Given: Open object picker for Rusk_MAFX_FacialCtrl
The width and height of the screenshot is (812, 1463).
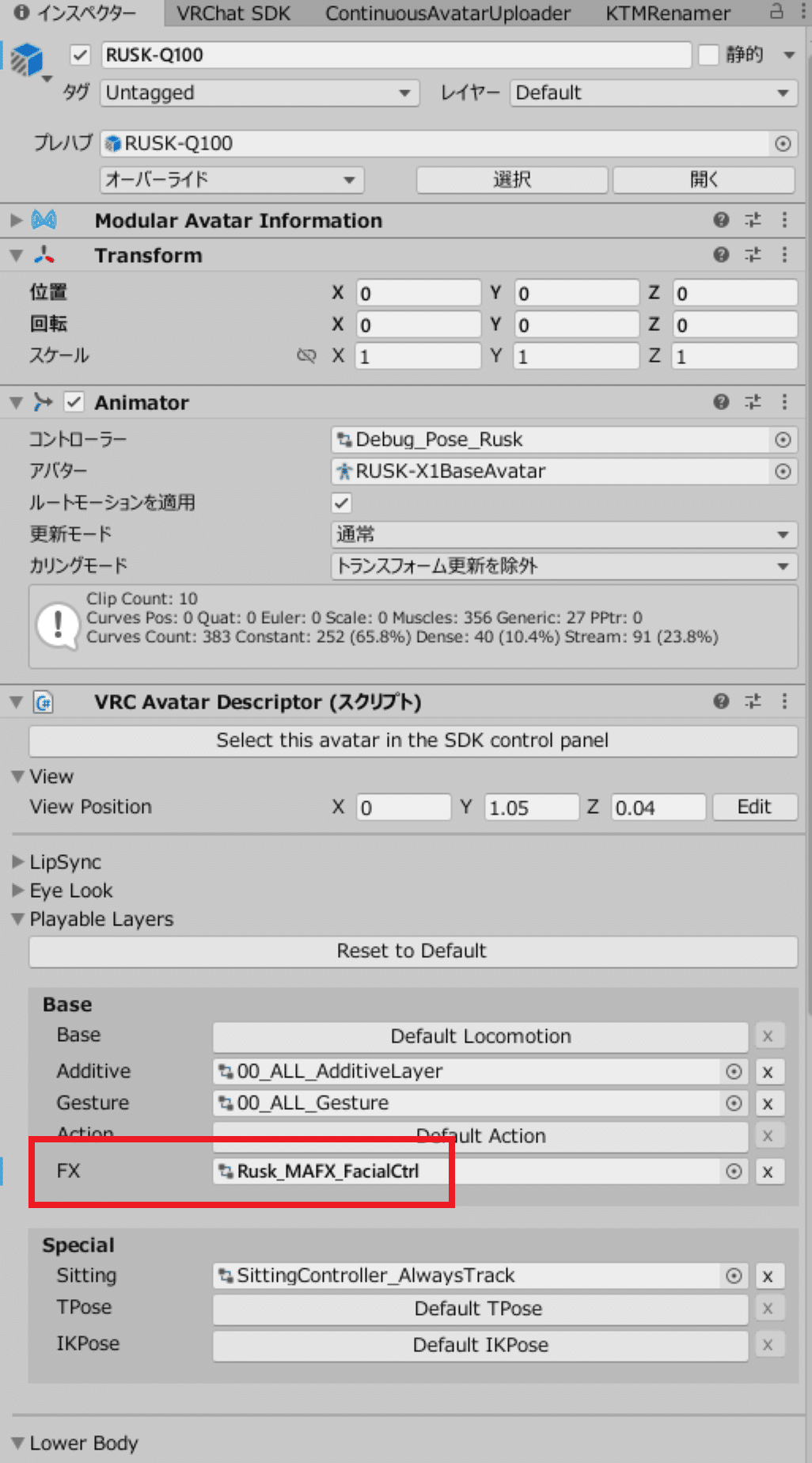Looking at the screenshot, I should 734,1171.
